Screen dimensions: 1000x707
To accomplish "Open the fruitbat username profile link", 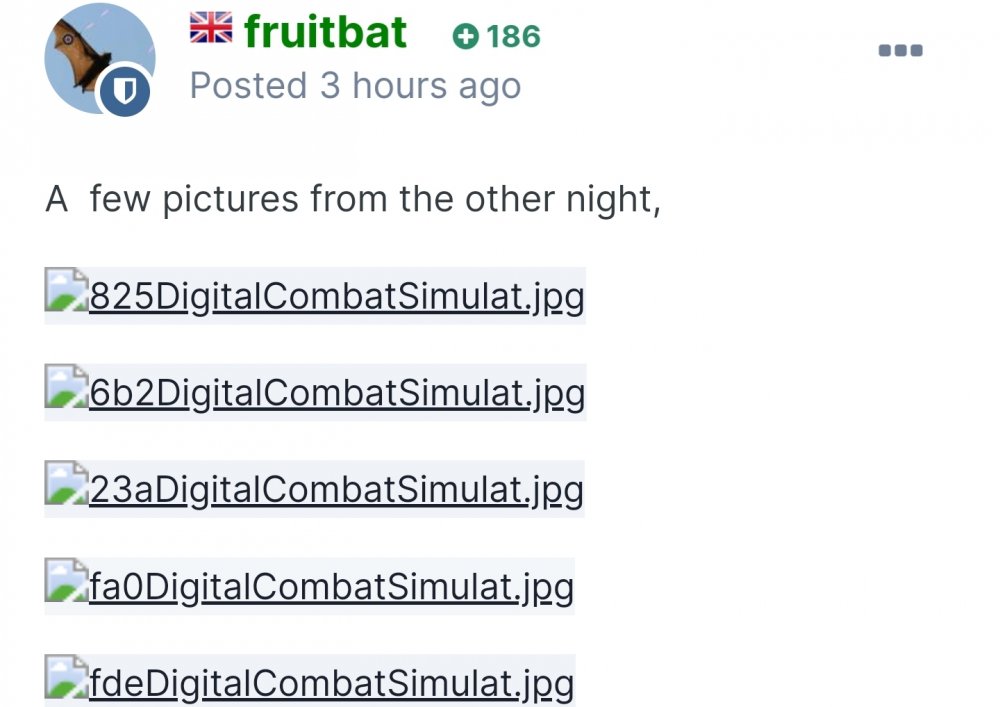I will click(x=326, y=32).
